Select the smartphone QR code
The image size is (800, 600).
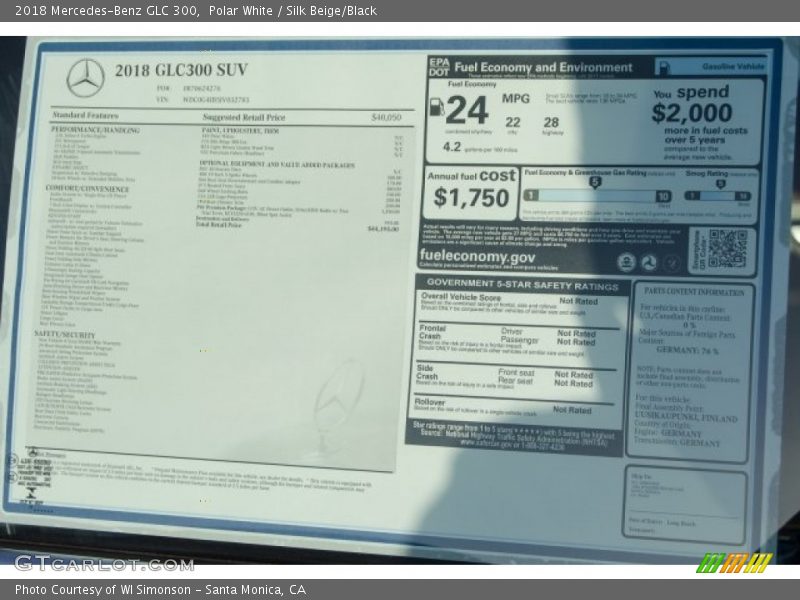(x=727, y=248)
